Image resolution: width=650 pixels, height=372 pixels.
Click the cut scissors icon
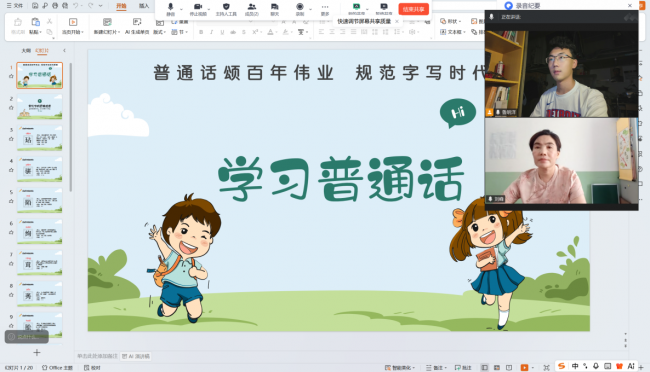(49, 21)
